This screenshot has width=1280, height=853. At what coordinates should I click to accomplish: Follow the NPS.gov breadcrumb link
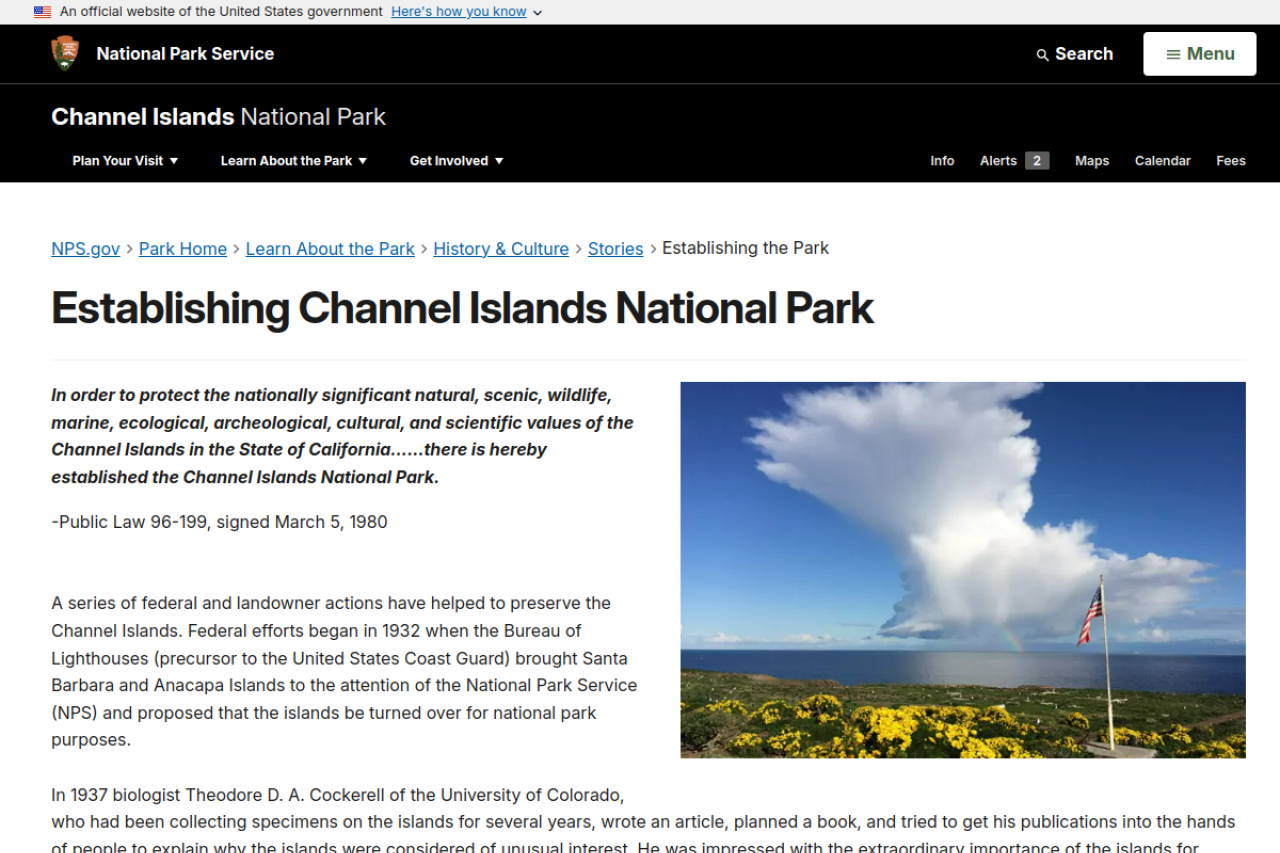(x=85, y=249)
